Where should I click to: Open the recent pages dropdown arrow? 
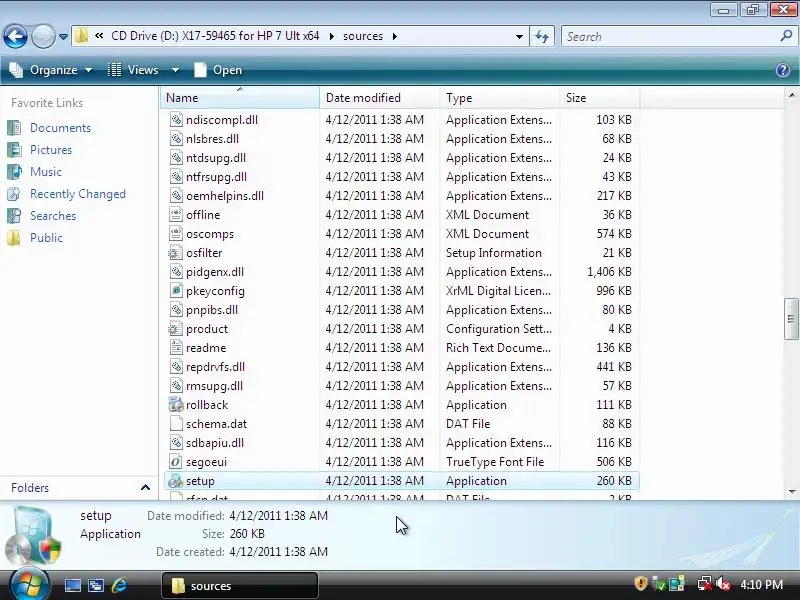click(x=63, y=37)
